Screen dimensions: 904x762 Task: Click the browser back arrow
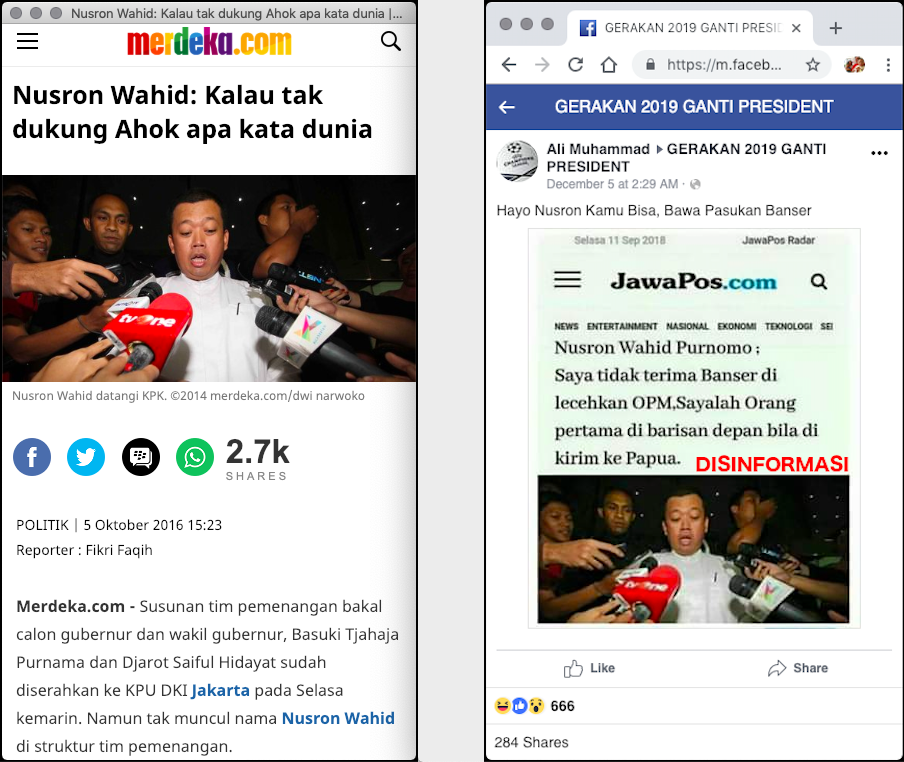tap(508, 65)
